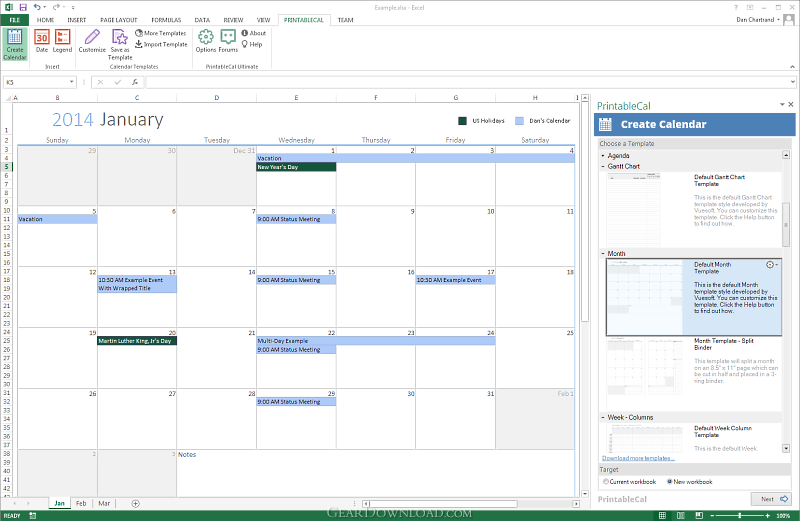The width and height of the screenshot is (800, 521).
Task: Click the Create Calendar ribbon button
Action: coord(15,44)
